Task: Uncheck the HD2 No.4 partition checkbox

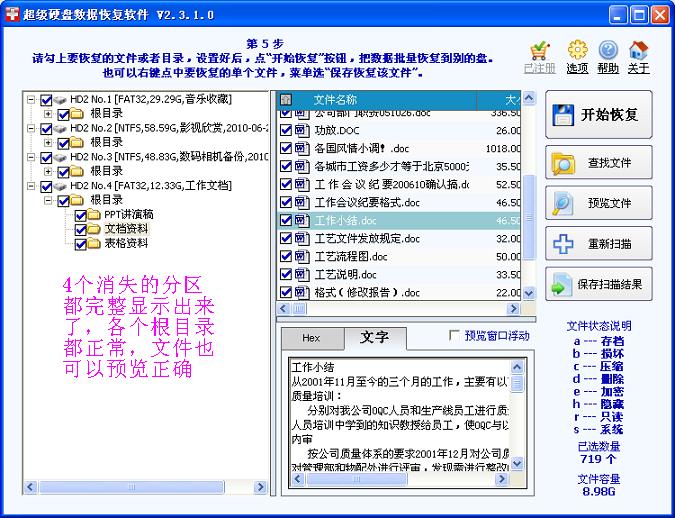Action: pyautogui.click(x=46, y=186)
